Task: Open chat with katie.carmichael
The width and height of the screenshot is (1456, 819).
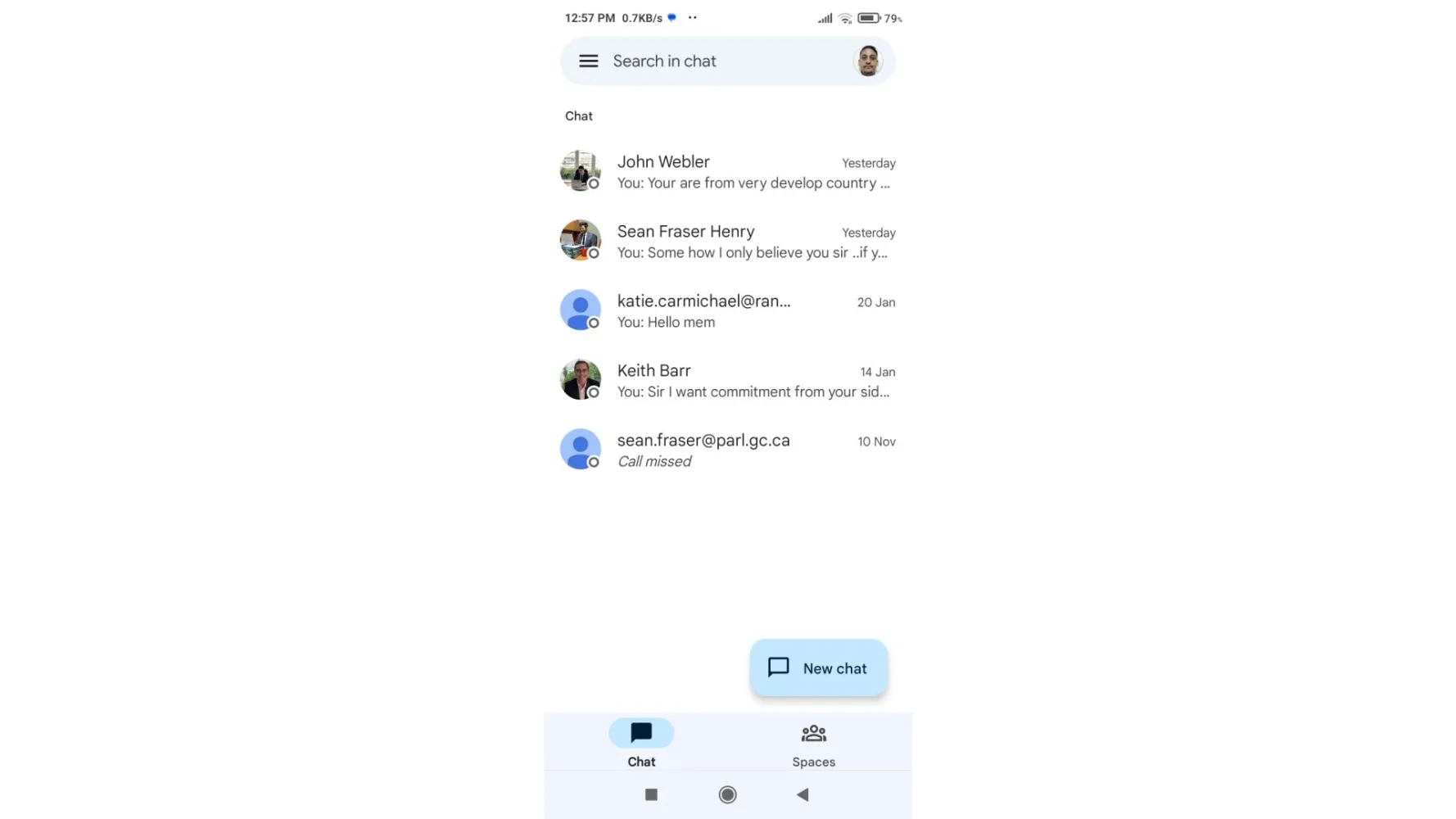Action: click(728, 311)
